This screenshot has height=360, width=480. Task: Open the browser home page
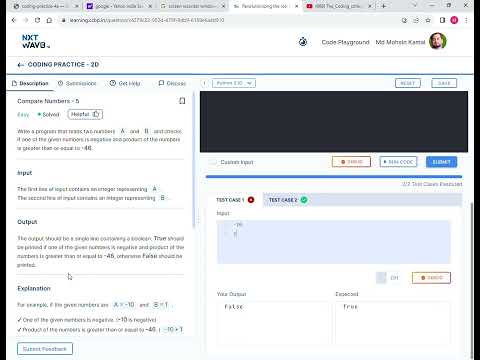(x=49, y=20)
